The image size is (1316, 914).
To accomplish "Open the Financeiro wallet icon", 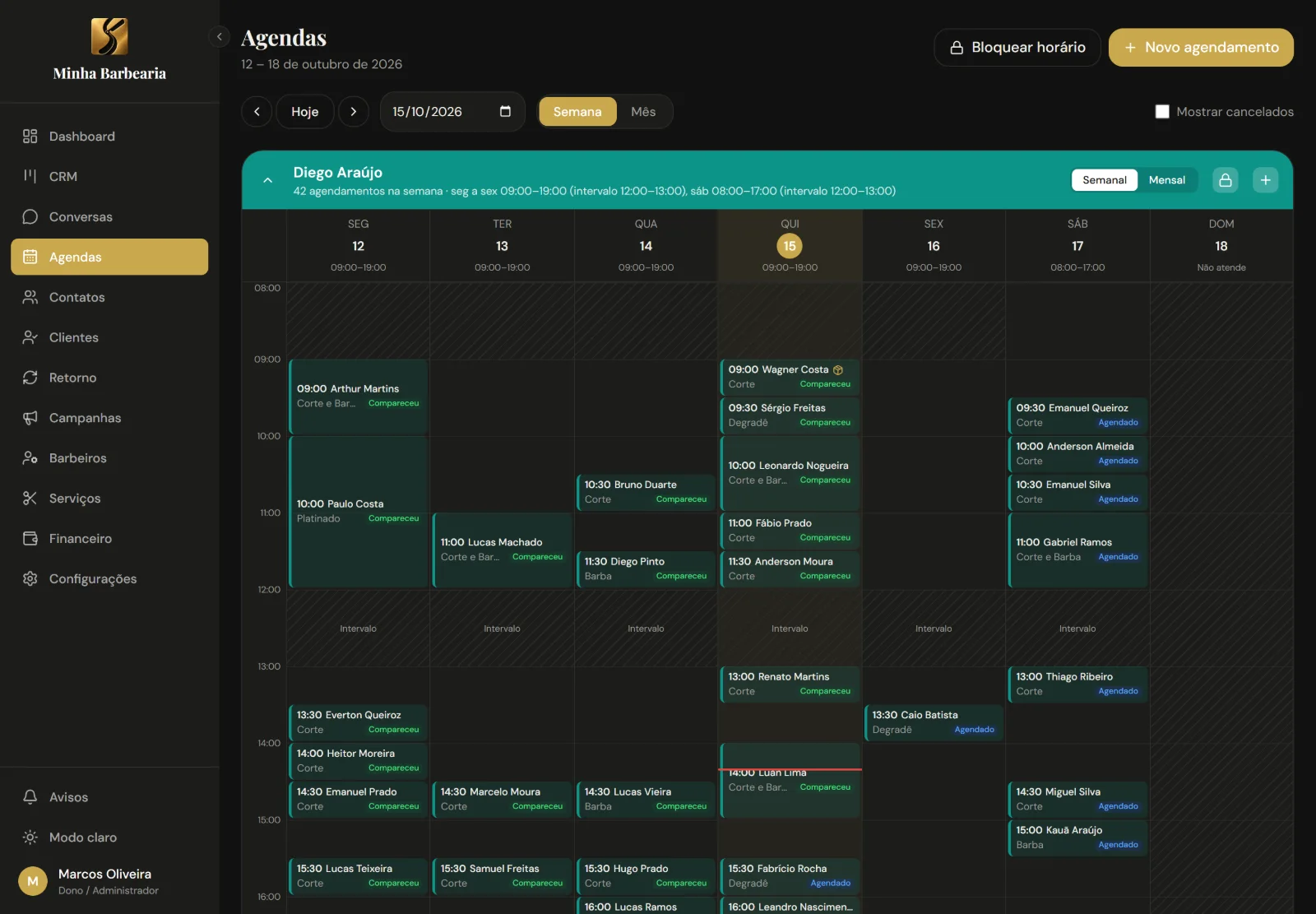I will (30, 540).
